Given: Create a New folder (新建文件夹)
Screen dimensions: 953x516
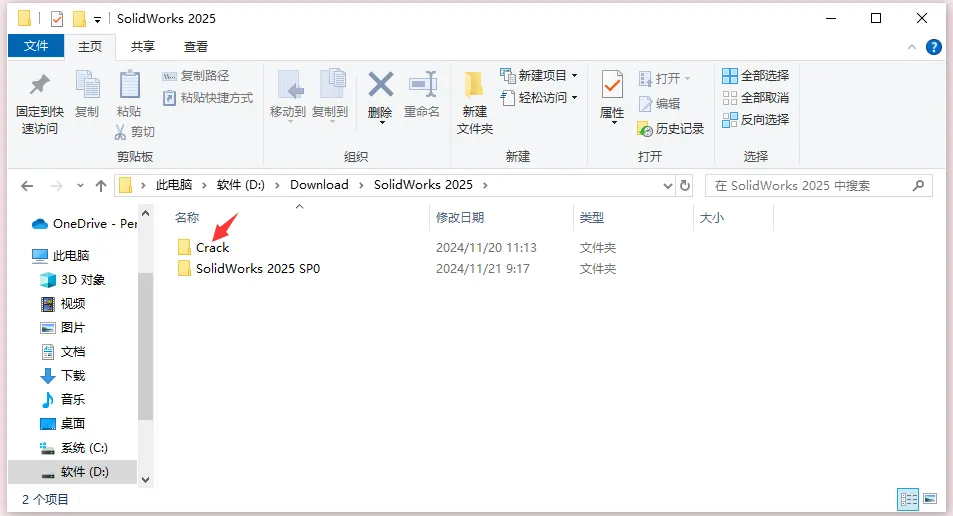Looking at the screenshot, I should click(x=474, y=101).
